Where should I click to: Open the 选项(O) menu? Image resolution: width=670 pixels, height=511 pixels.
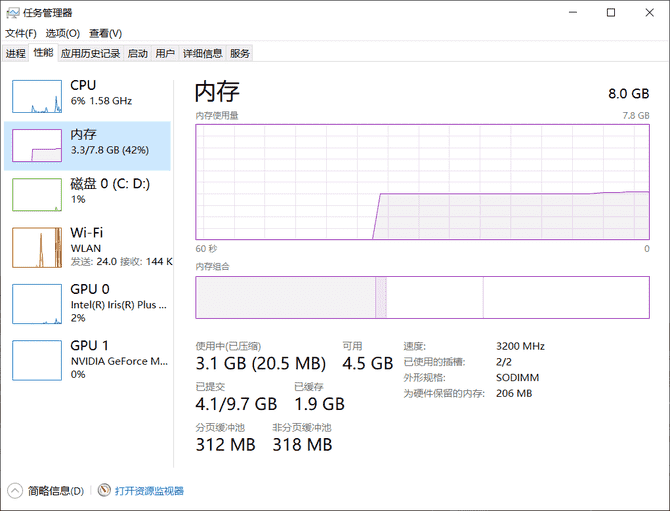coord(62,33)
